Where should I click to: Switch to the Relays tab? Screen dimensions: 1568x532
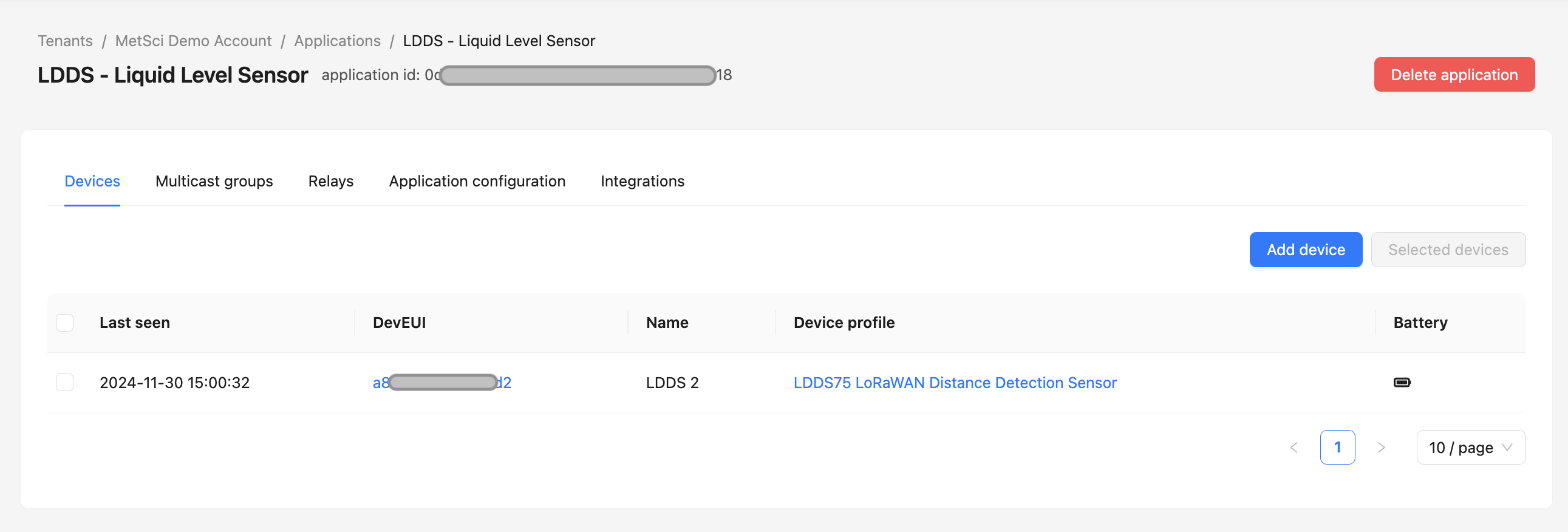coord(330,182)
